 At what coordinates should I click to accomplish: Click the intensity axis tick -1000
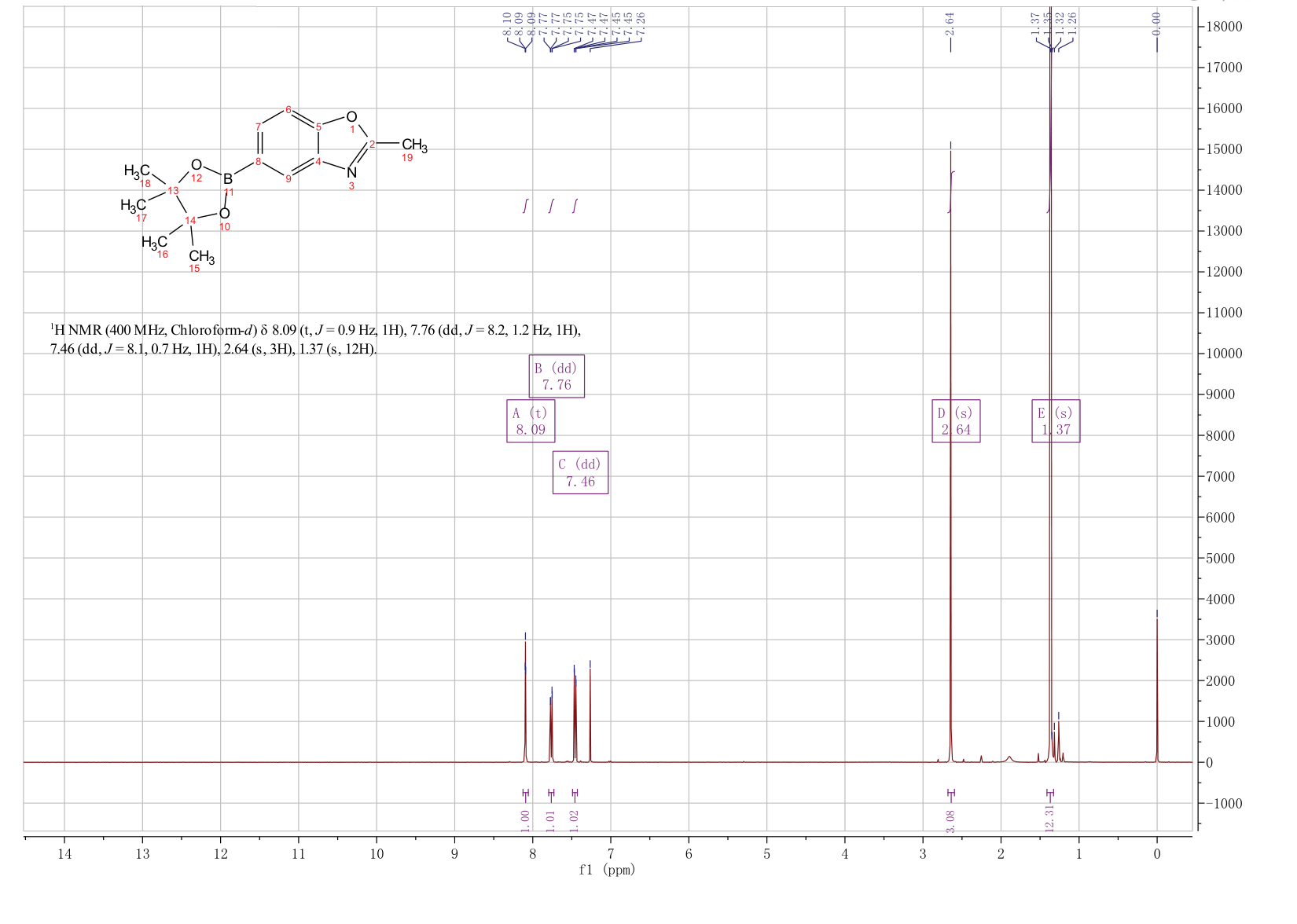(x=1223, y=804)
